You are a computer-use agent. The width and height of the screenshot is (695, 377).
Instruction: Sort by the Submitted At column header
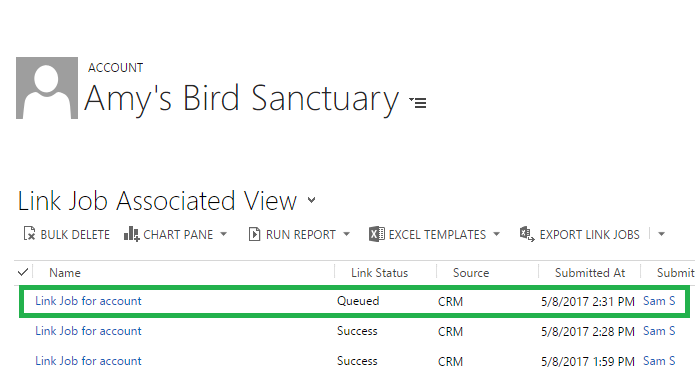(x=590, y=273)
